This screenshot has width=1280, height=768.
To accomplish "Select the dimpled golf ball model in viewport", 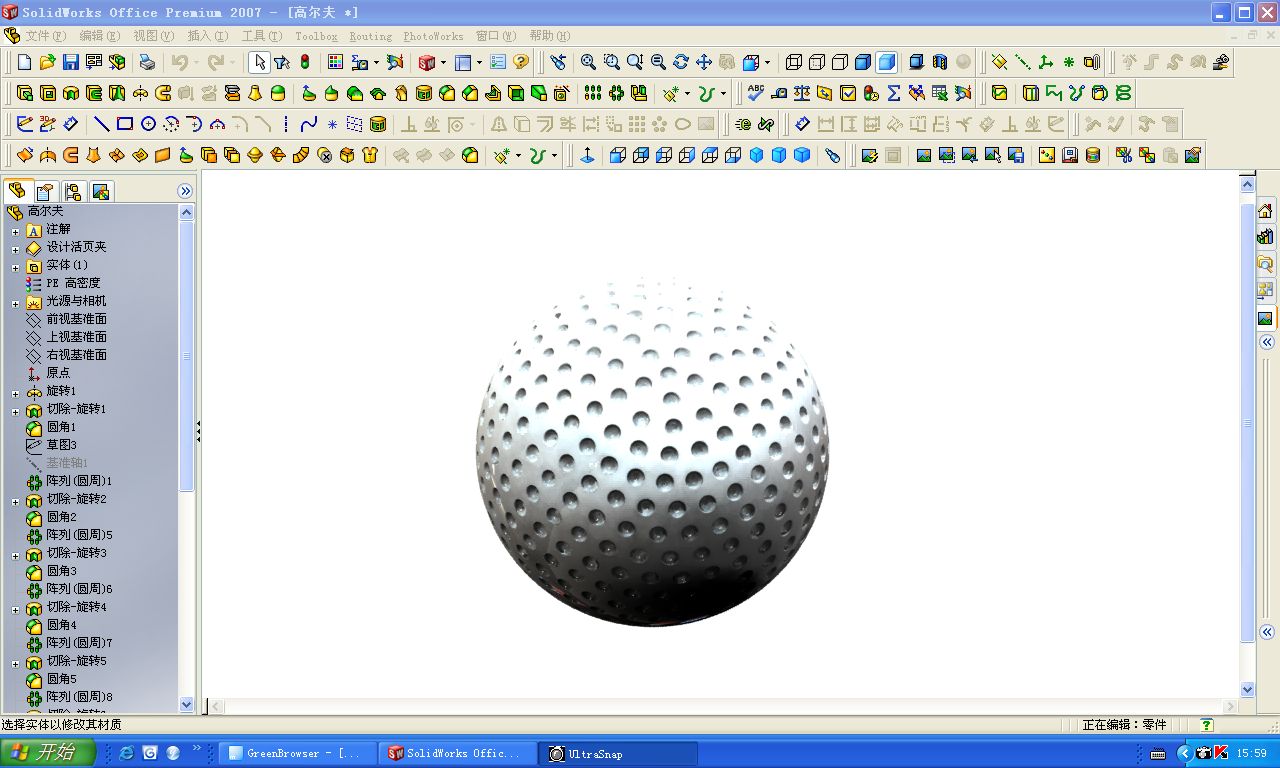I will pyautogui.click(x=652, y=451).
